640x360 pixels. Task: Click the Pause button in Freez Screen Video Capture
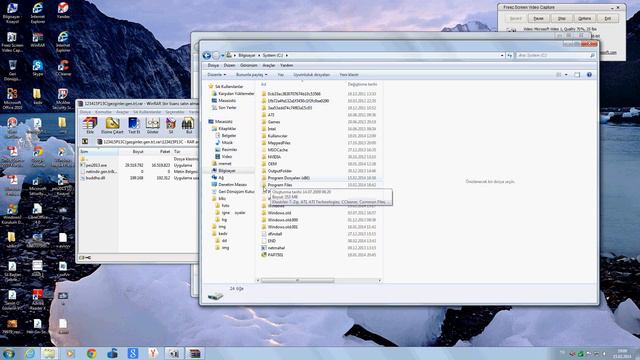click(x=538, y=18)
